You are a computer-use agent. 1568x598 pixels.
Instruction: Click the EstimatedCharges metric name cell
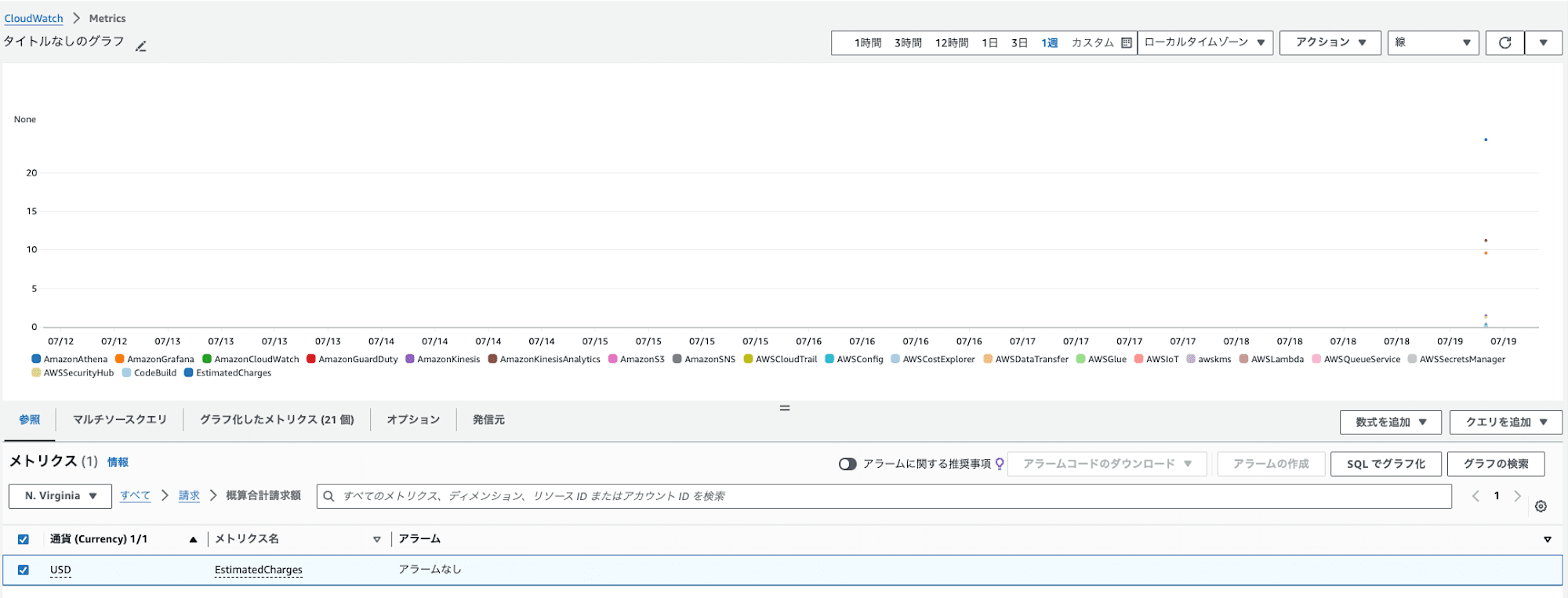[259, 570]
